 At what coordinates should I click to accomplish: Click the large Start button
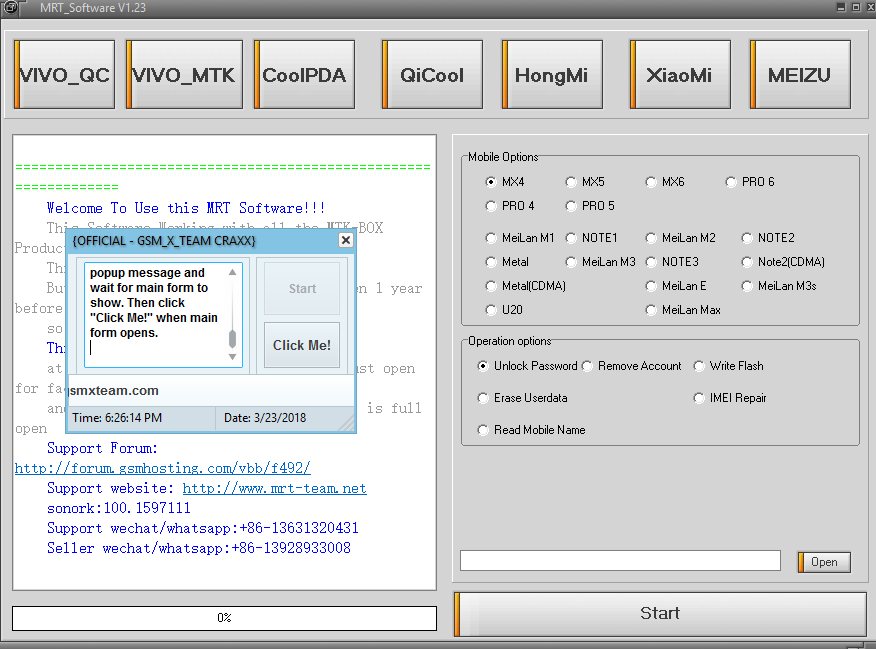point(660,613)
